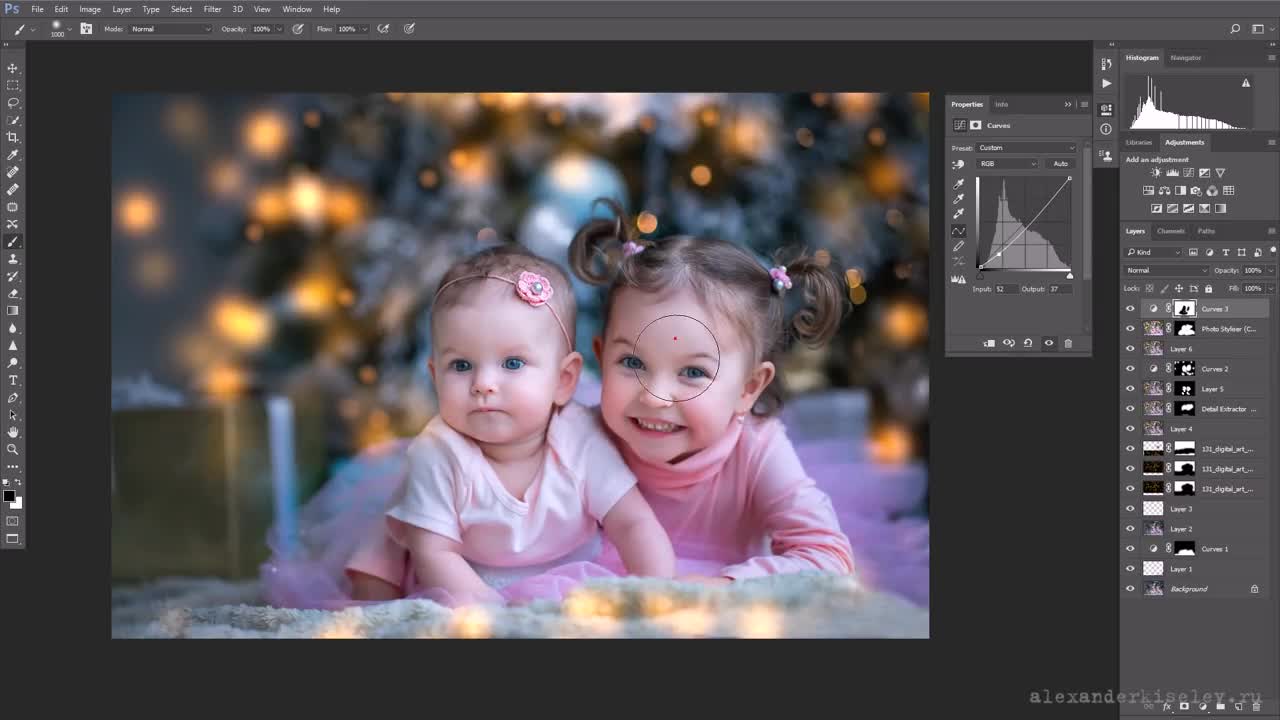Select the Lasso tool

pos(13,103)
